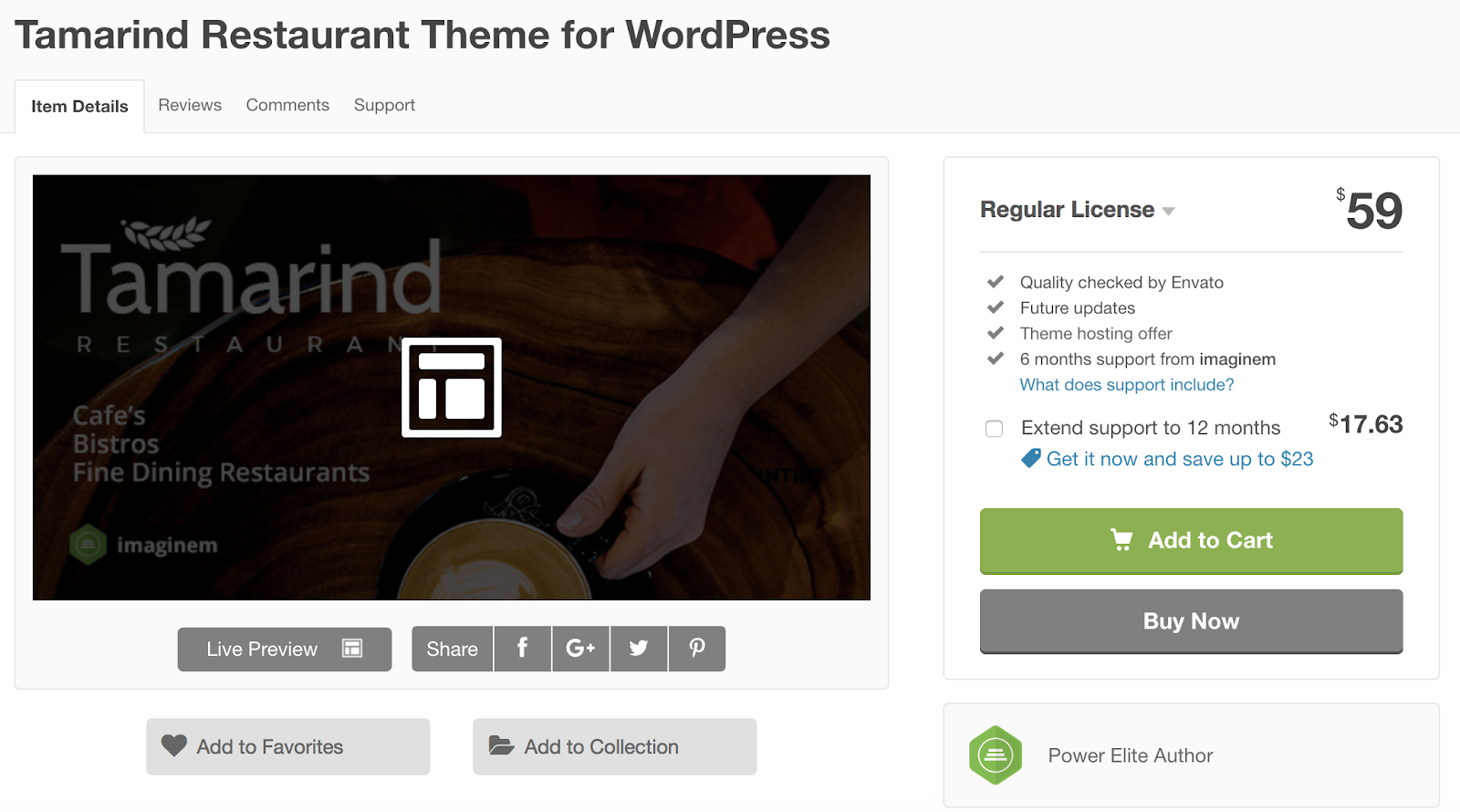The height and width of the screenshot is (812, 1460).
Task: Open 'What does support include?' link
Action: coord(1127,385)
